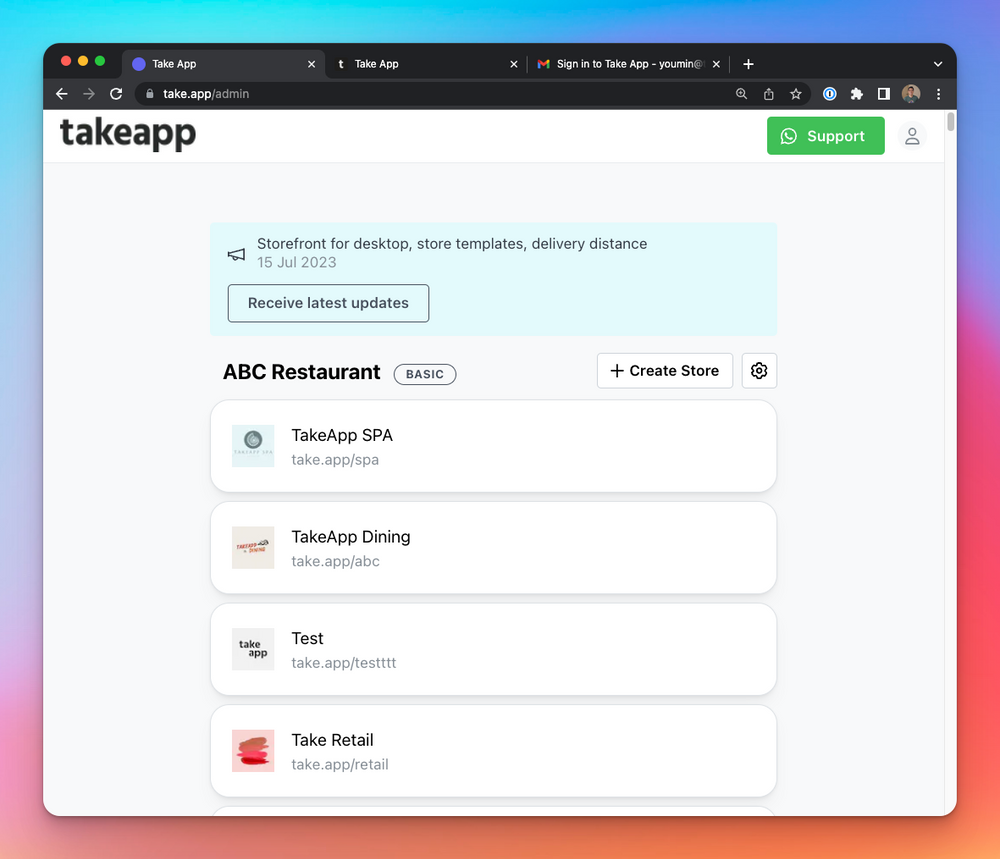This screenshot has height=859, width=1000.
Task: Go forward using the browser forward arrow
Action: (x=89, y=94)
